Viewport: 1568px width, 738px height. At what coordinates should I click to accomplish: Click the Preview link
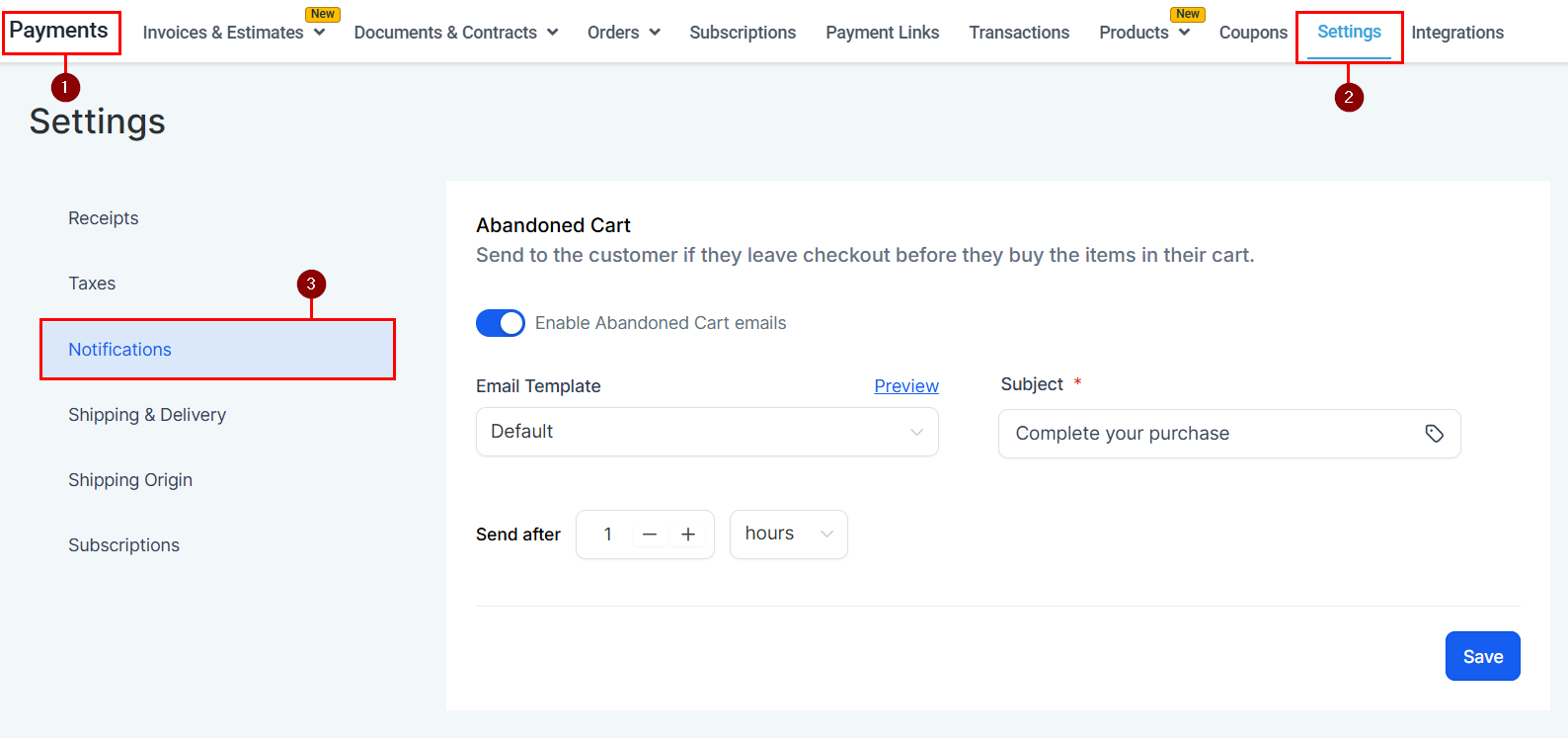(x=906, y=386)
